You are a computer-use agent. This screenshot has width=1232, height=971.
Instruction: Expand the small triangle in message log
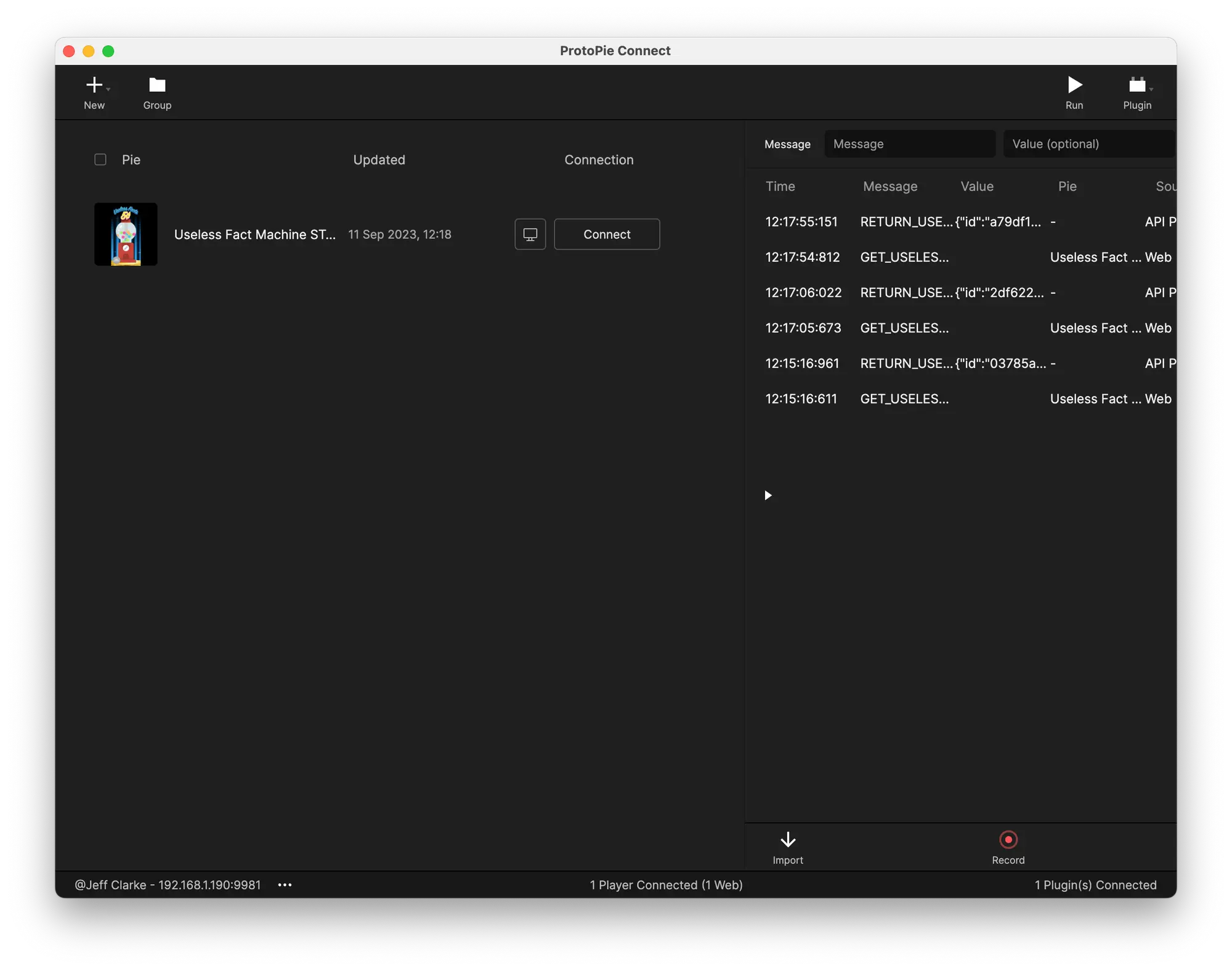tap(768, 496)
